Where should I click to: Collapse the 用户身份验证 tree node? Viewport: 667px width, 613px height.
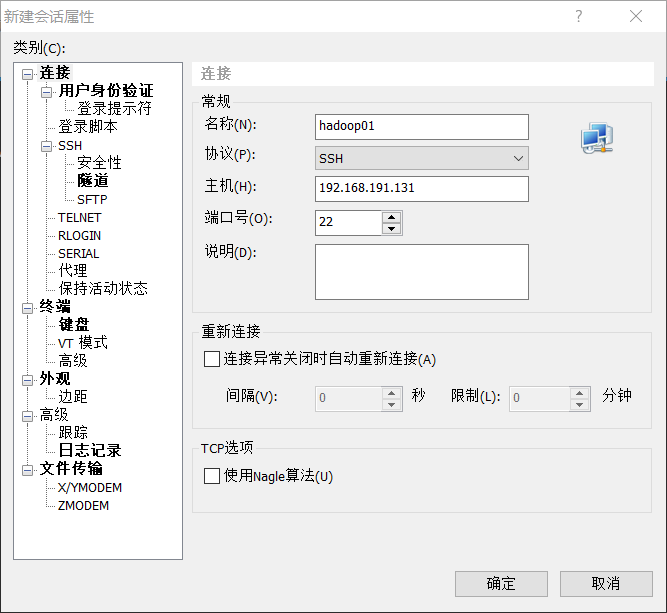pyautogui.click(x=46, y=92)
